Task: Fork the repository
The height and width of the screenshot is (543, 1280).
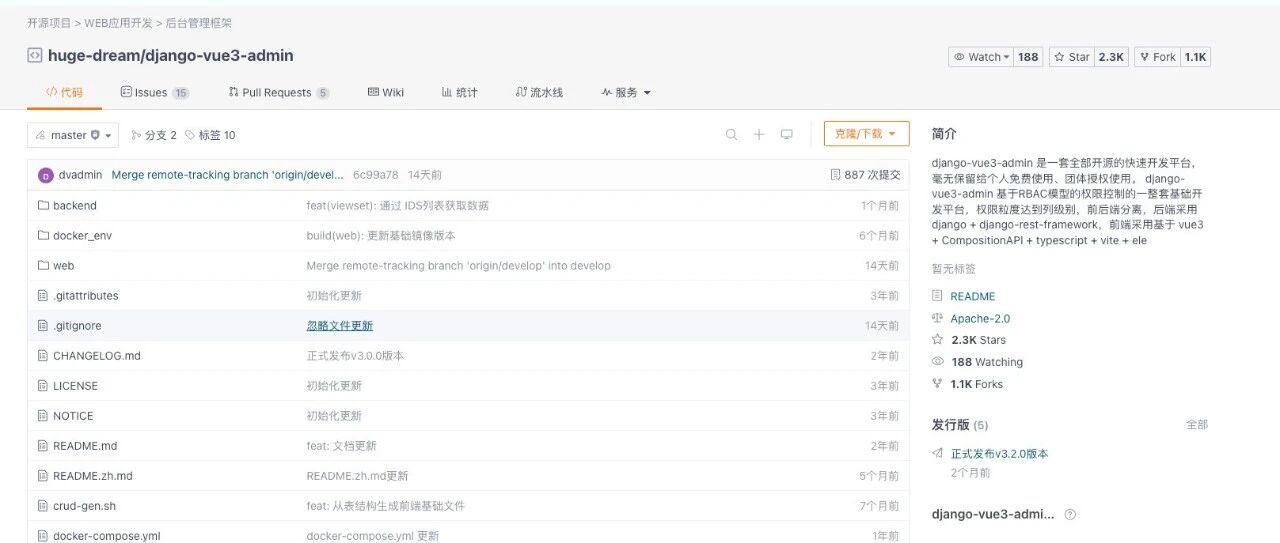Action: click(x=1157, y=57)
